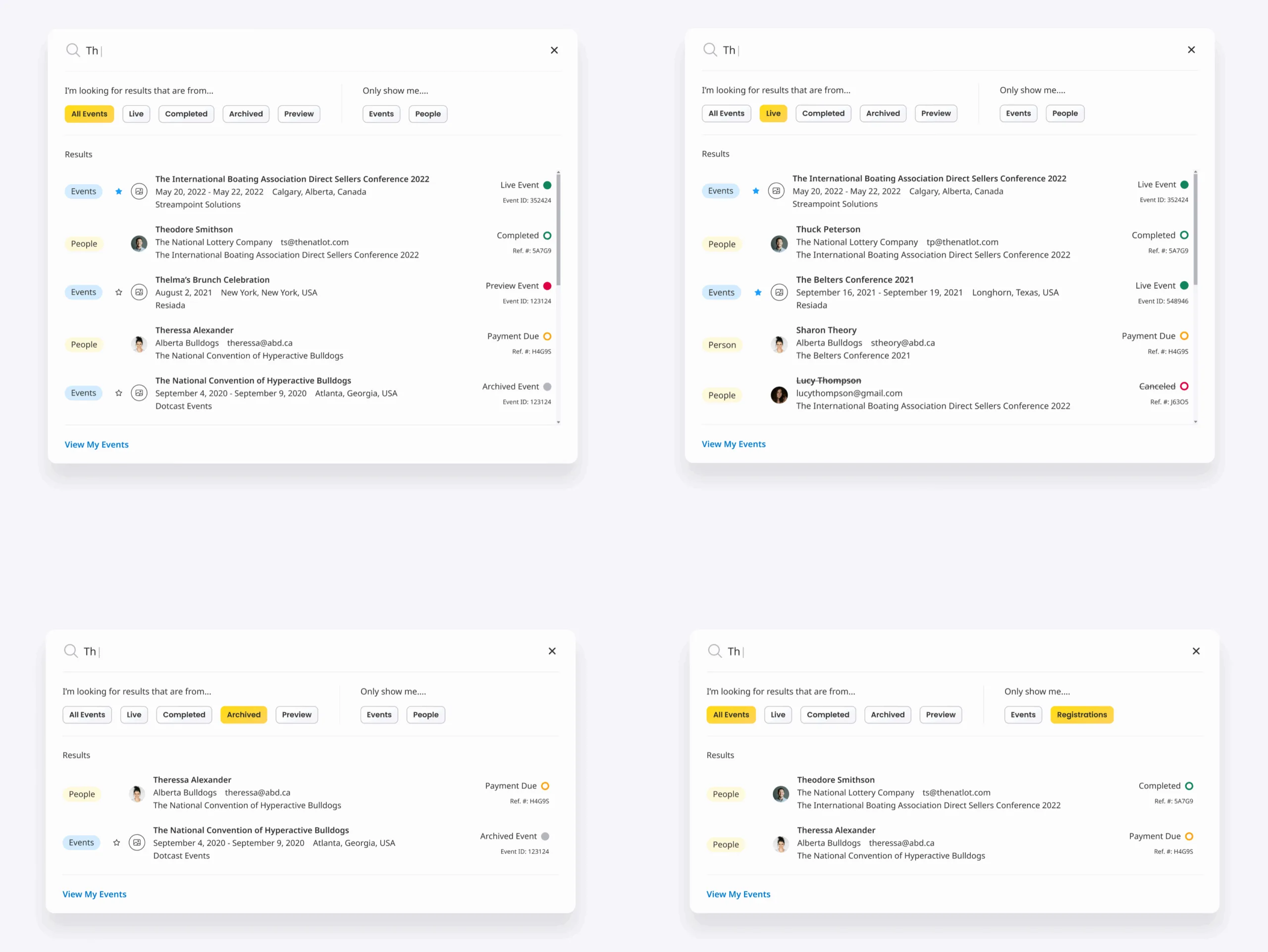Toggle the yellow Archived filter in the bottom-left panel
1268x952 pixels.
pos(244,714)
